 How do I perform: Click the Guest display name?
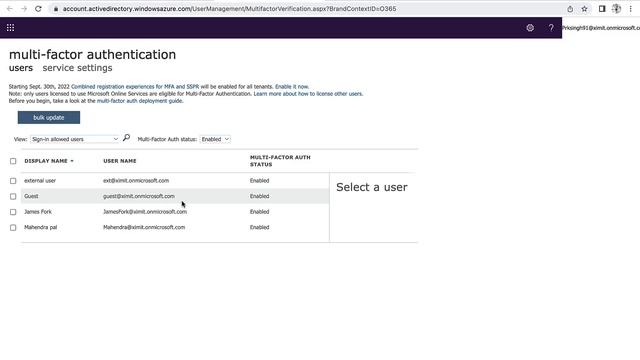(31, 196)
